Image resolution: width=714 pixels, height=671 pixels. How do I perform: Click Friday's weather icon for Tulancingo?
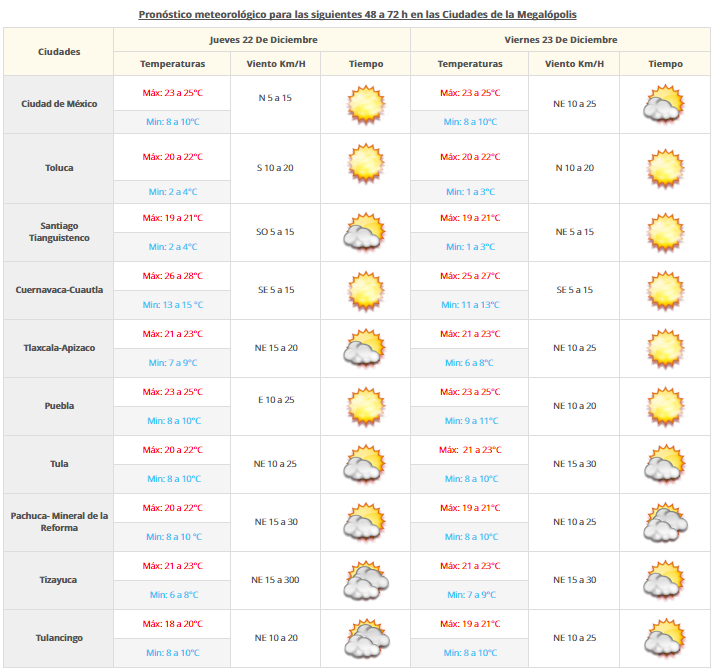tap(664, 638)
